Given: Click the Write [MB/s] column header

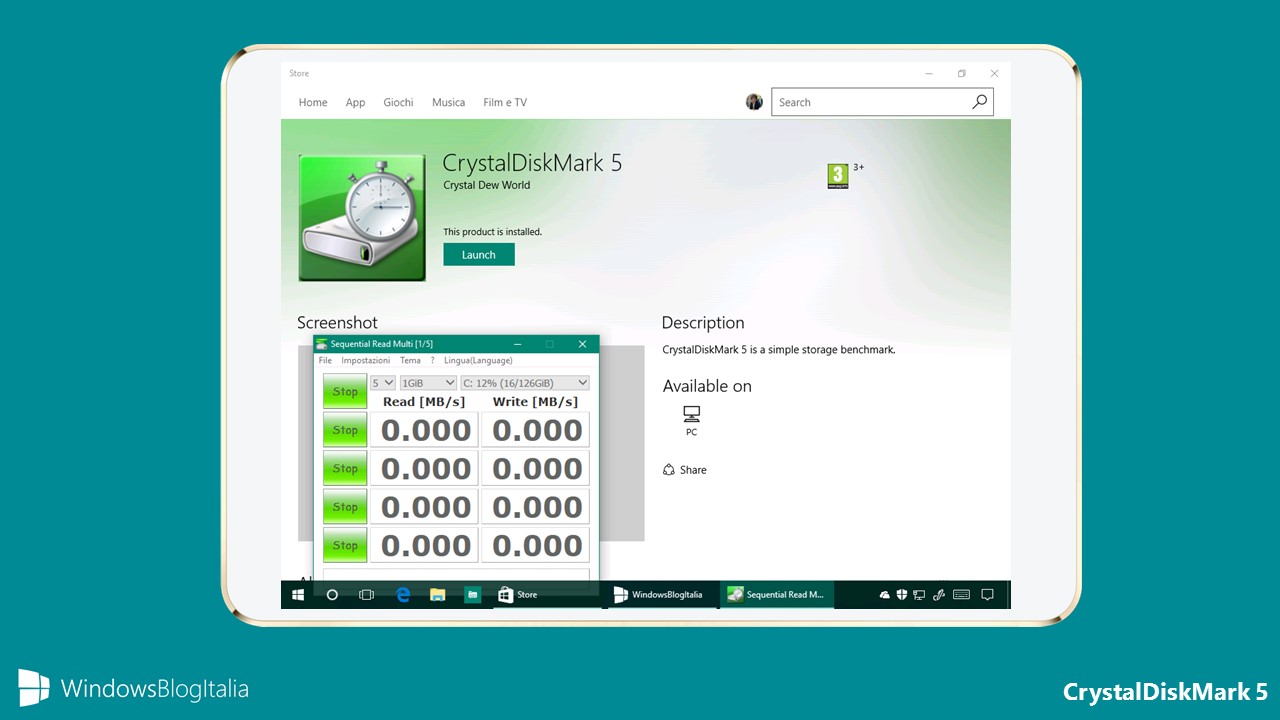Looking at the screenshot, I should pos(535,402).
